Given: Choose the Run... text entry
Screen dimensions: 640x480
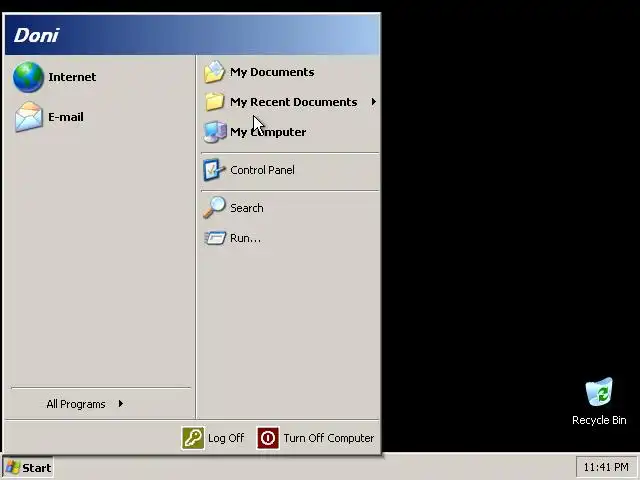Looking at the screenshot, I should (x=245, y=238).
